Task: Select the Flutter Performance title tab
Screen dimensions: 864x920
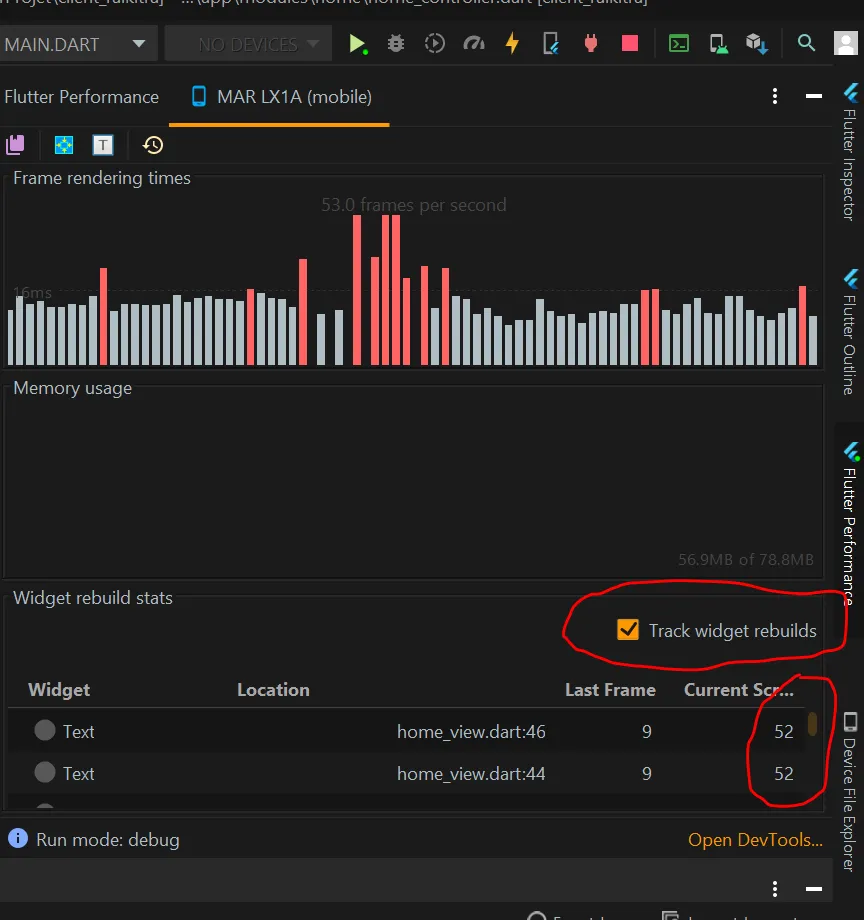Action: [x=82, y=97]
